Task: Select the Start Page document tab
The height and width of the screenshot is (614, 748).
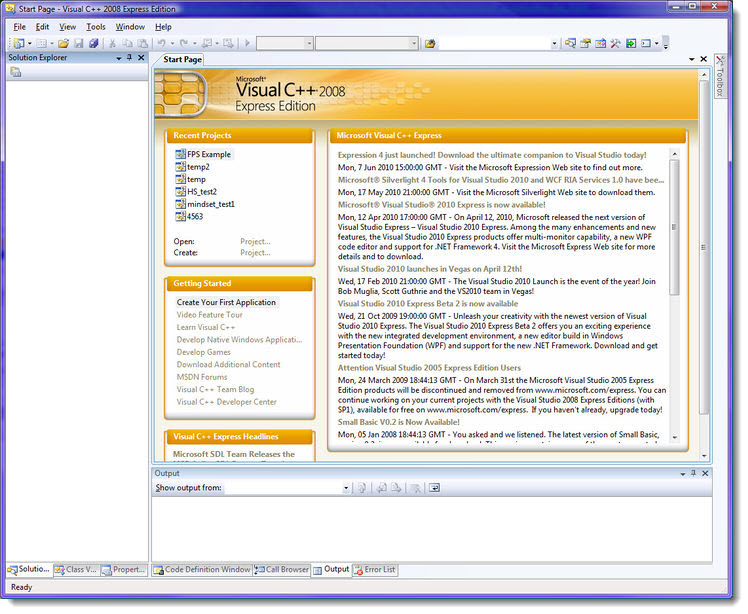Action: (182, 59)
